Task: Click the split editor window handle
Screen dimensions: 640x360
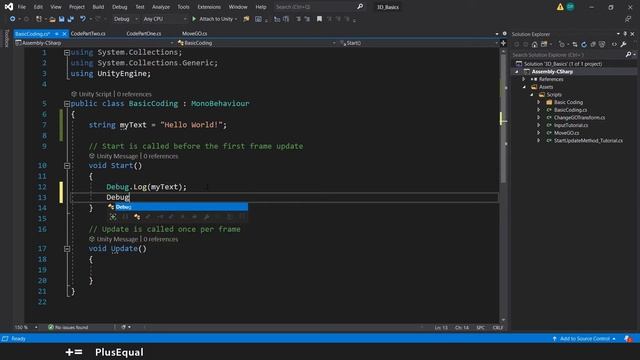Action: tap(503, 43)
